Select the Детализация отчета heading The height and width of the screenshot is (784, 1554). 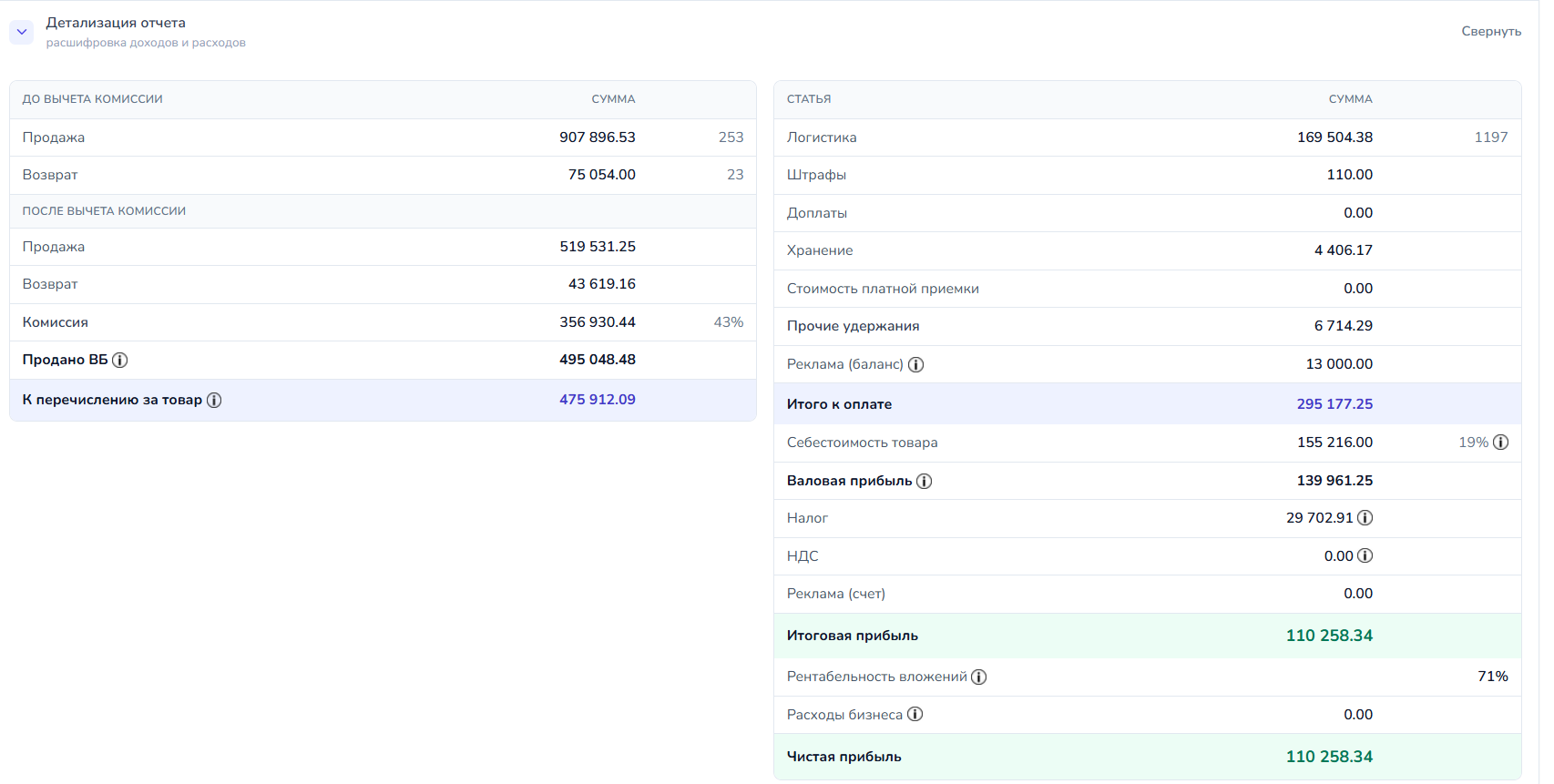point(116,23)
